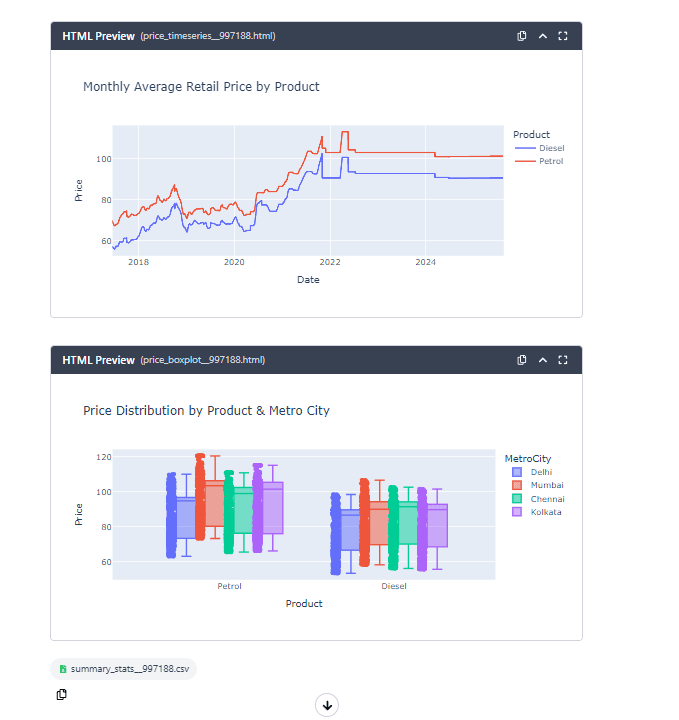The width and height of the screenshot is (679, 720).
Task: Copy the price_timeseries HTML preview
Action: pyautogui.click(x=522, y=36)
